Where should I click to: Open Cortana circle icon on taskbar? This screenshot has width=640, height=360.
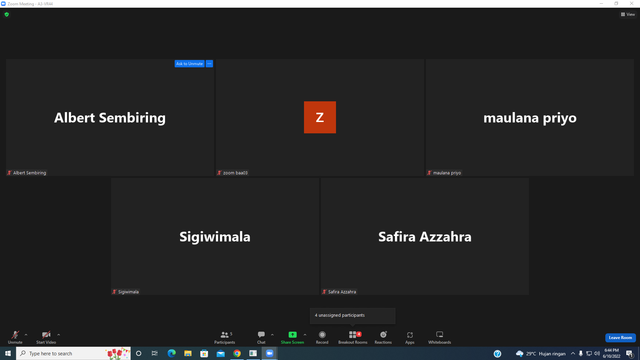(x=139, y=353)
